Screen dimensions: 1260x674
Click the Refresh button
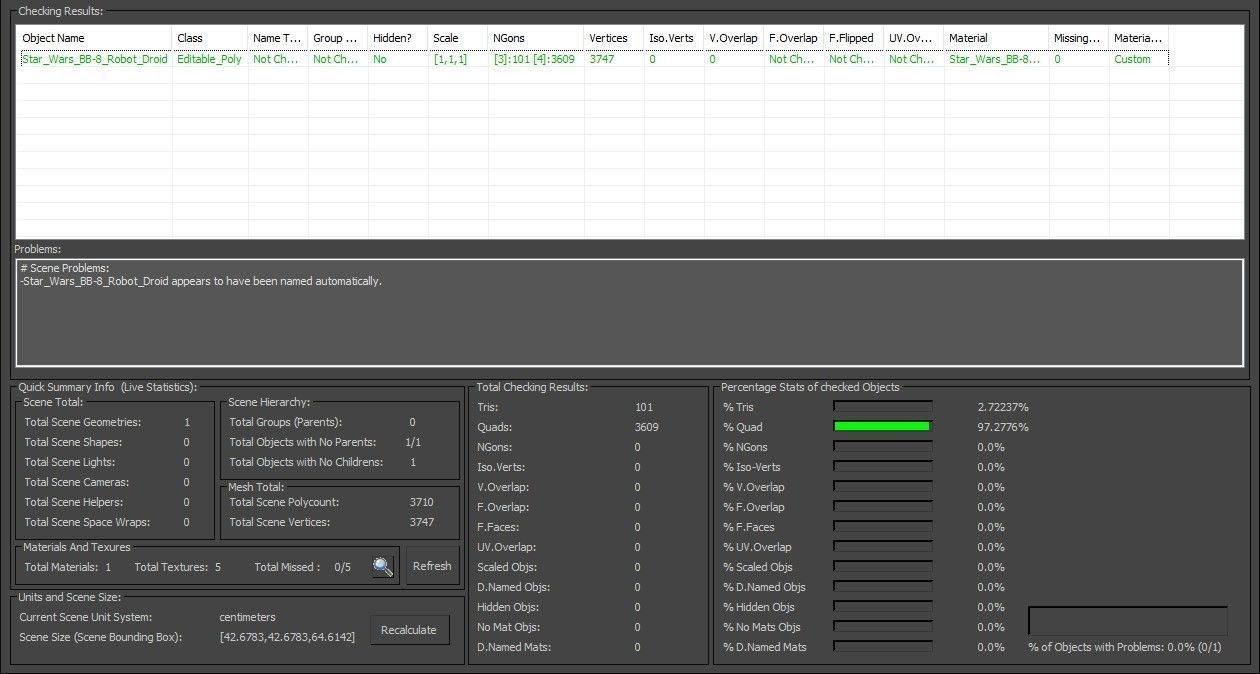pyautogui.click(x=432, y=566)
